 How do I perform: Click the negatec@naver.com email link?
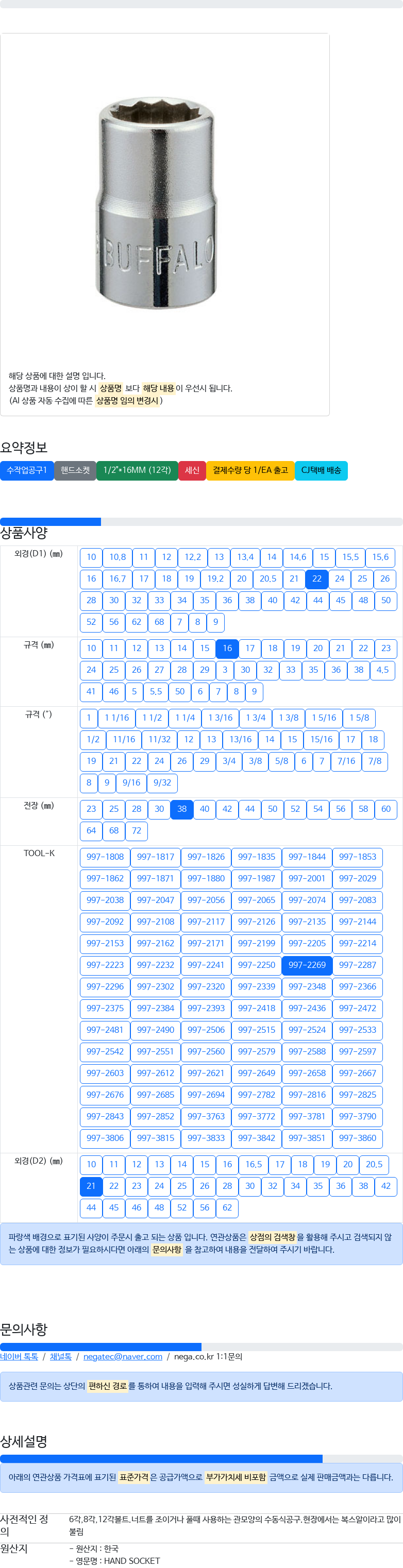[x=123, y=1356]
